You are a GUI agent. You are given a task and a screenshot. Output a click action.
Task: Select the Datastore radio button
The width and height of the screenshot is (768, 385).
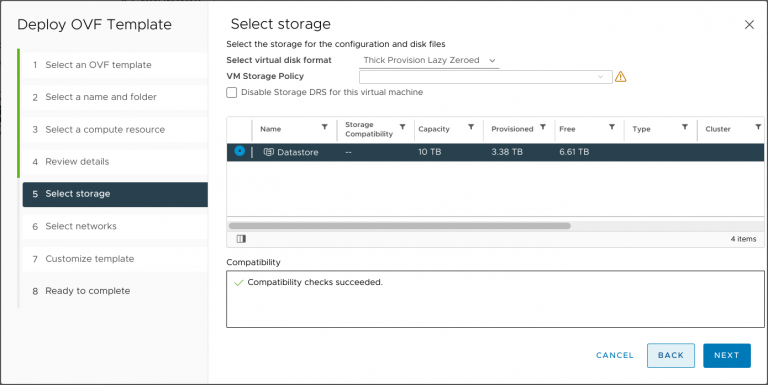(240, 151)
